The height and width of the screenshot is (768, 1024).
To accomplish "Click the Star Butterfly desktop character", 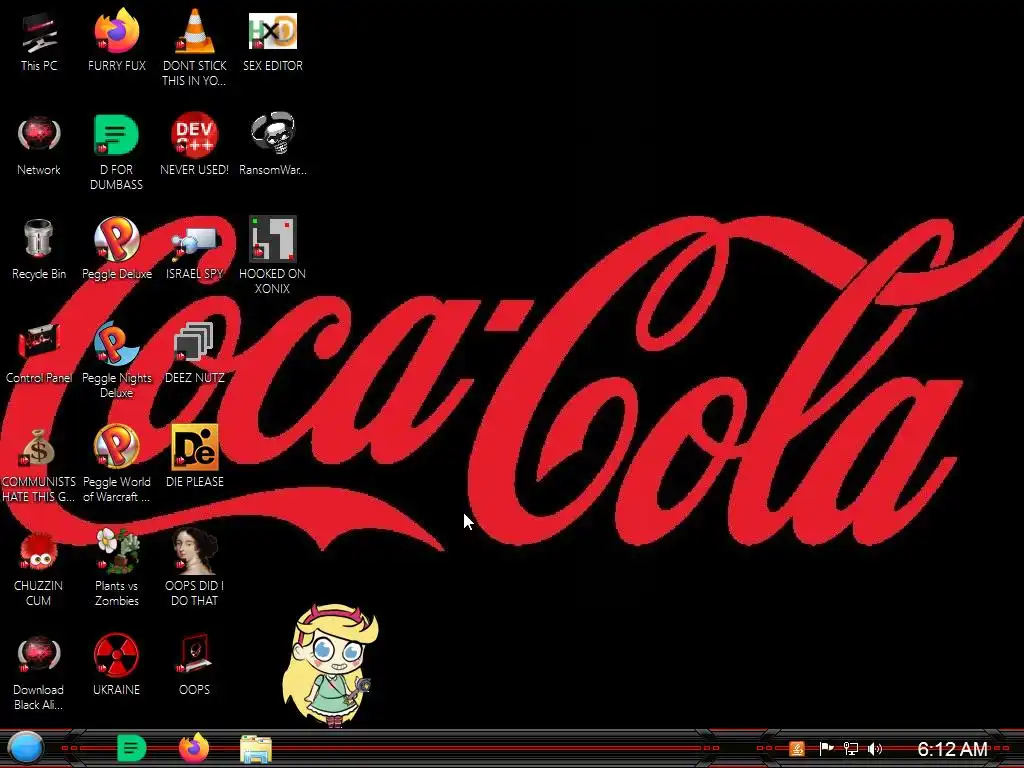I will pos(330,665).
